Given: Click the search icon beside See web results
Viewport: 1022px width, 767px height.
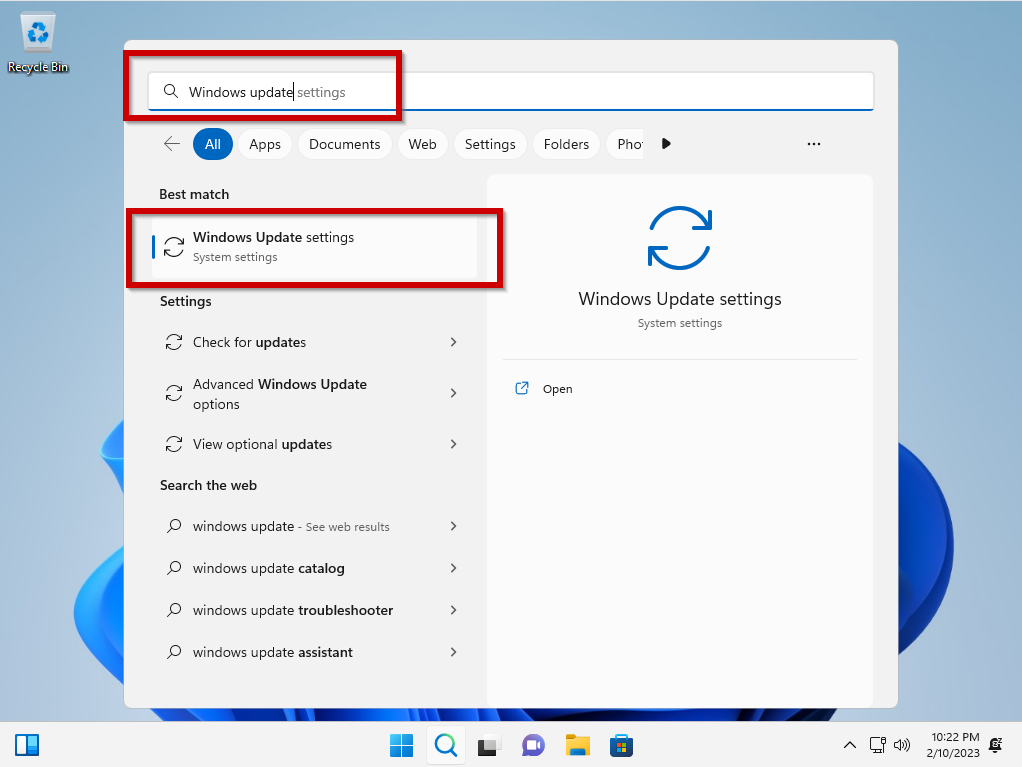Looking at the screenshot, I should (174, 526).
